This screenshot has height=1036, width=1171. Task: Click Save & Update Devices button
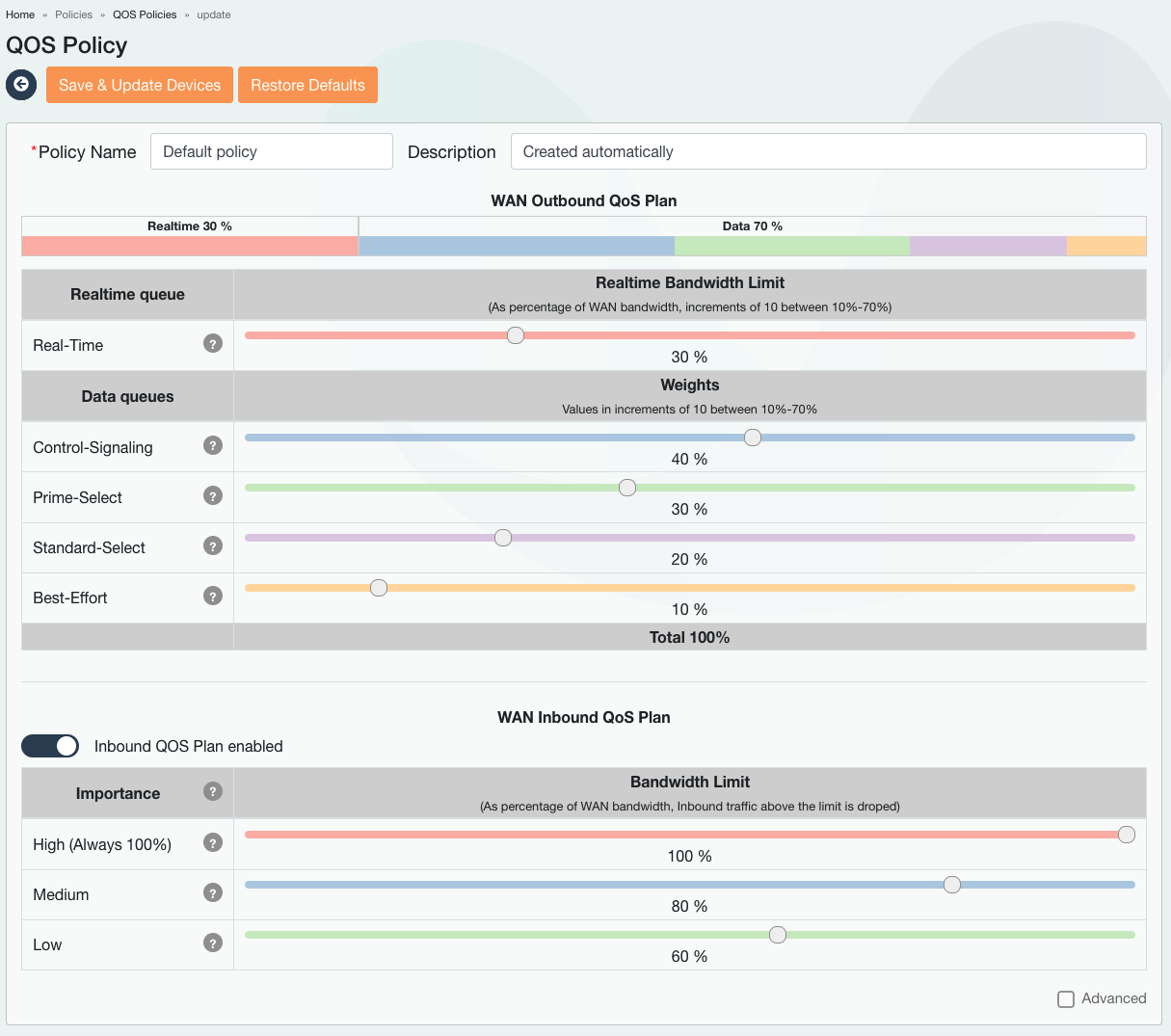[140, 85]
